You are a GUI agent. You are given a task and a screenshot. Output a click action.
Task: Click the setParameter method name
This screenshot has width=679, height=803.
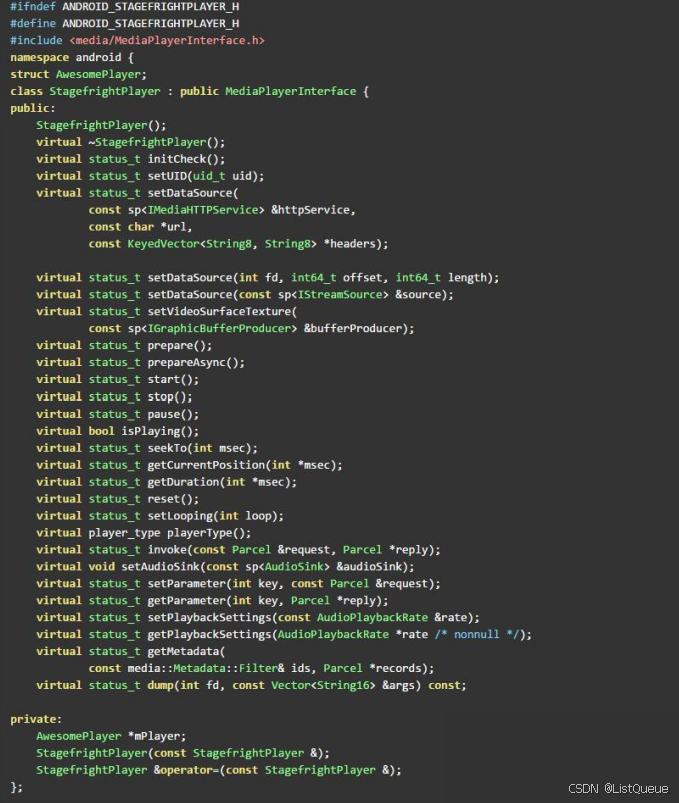(x=186, y=583)
